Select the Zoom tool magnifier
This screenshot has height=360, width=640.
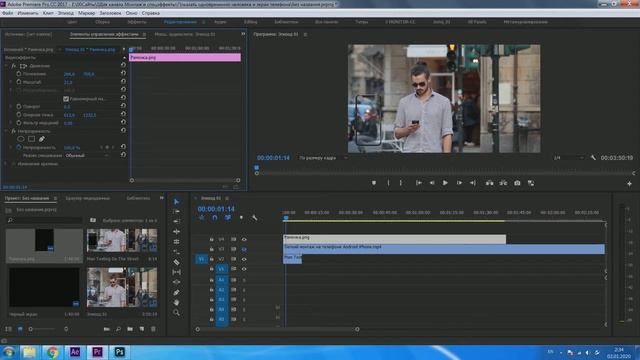(x=176, y=313)
